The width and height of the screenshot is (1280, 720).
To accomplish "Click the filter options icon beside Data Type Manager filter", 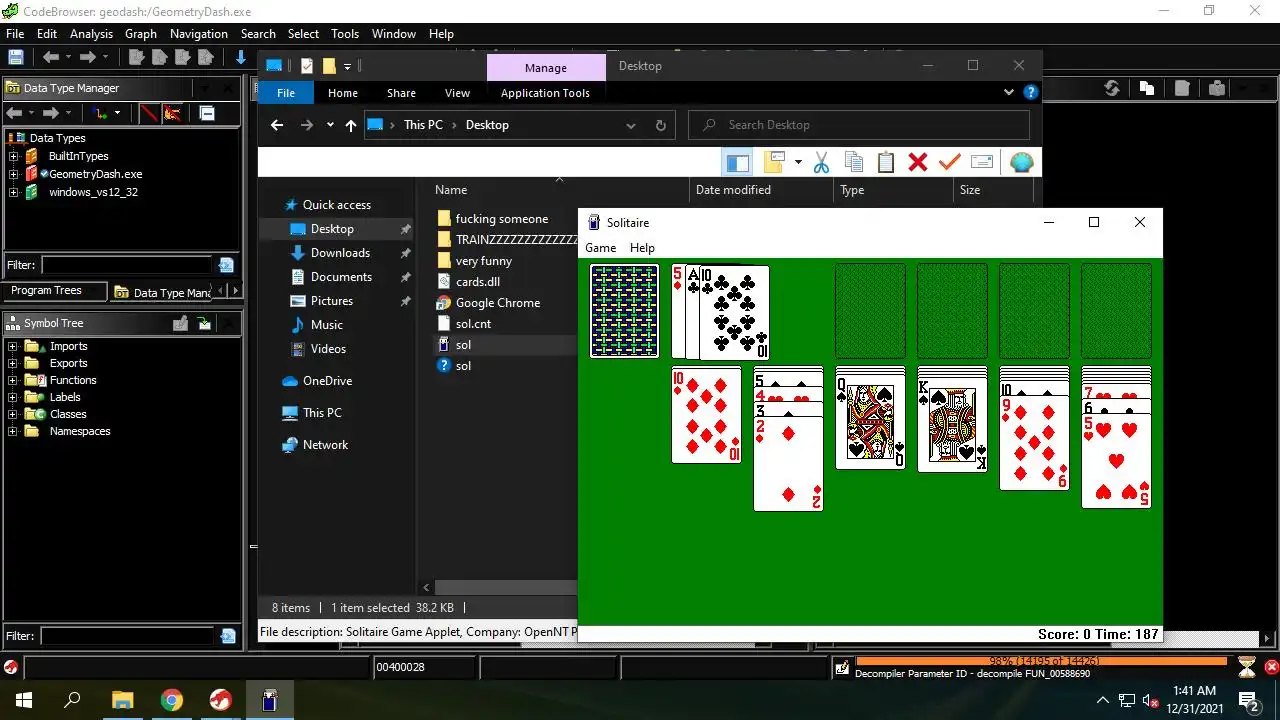I will 226,265.
